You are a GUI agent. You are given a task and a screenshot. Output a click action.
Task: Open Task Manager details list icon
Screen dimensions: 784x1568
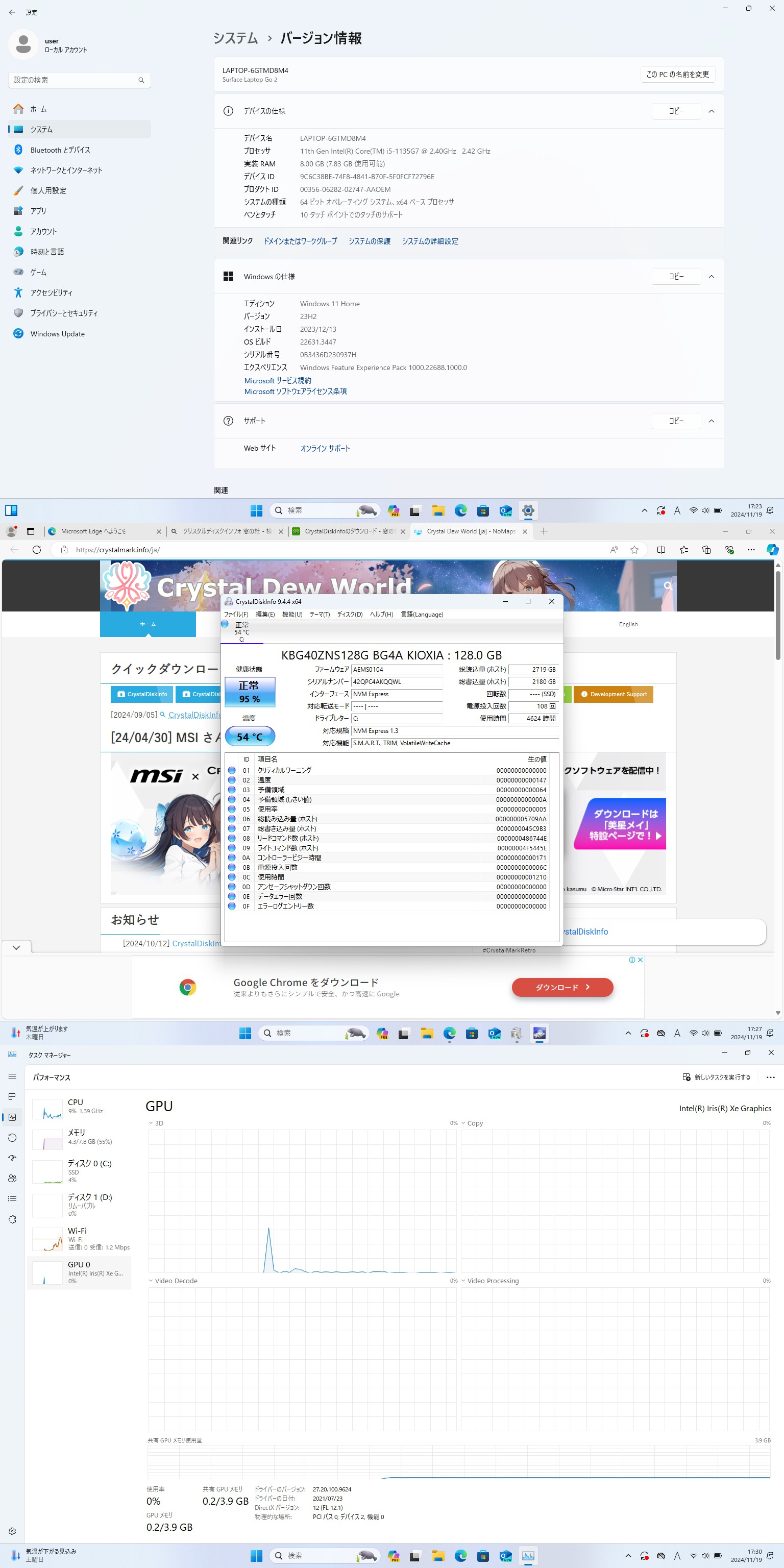12,1198
